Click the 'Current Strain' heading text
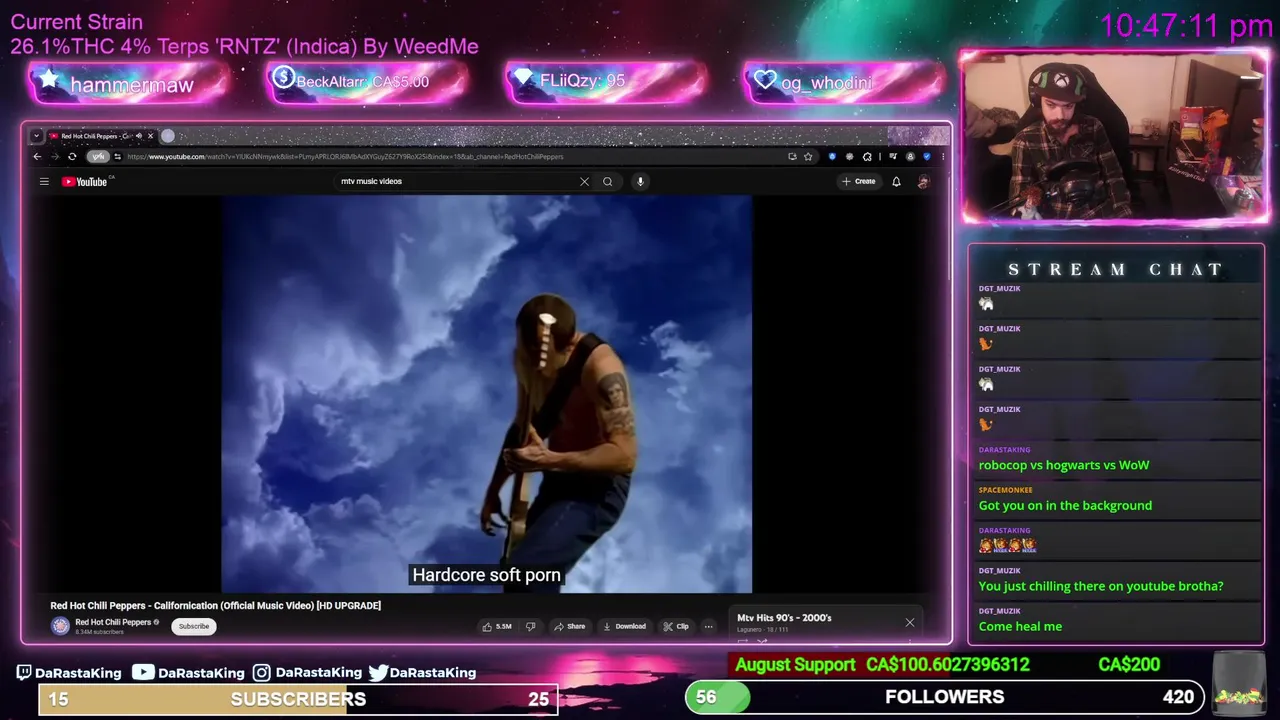 [x=76, y=22]
